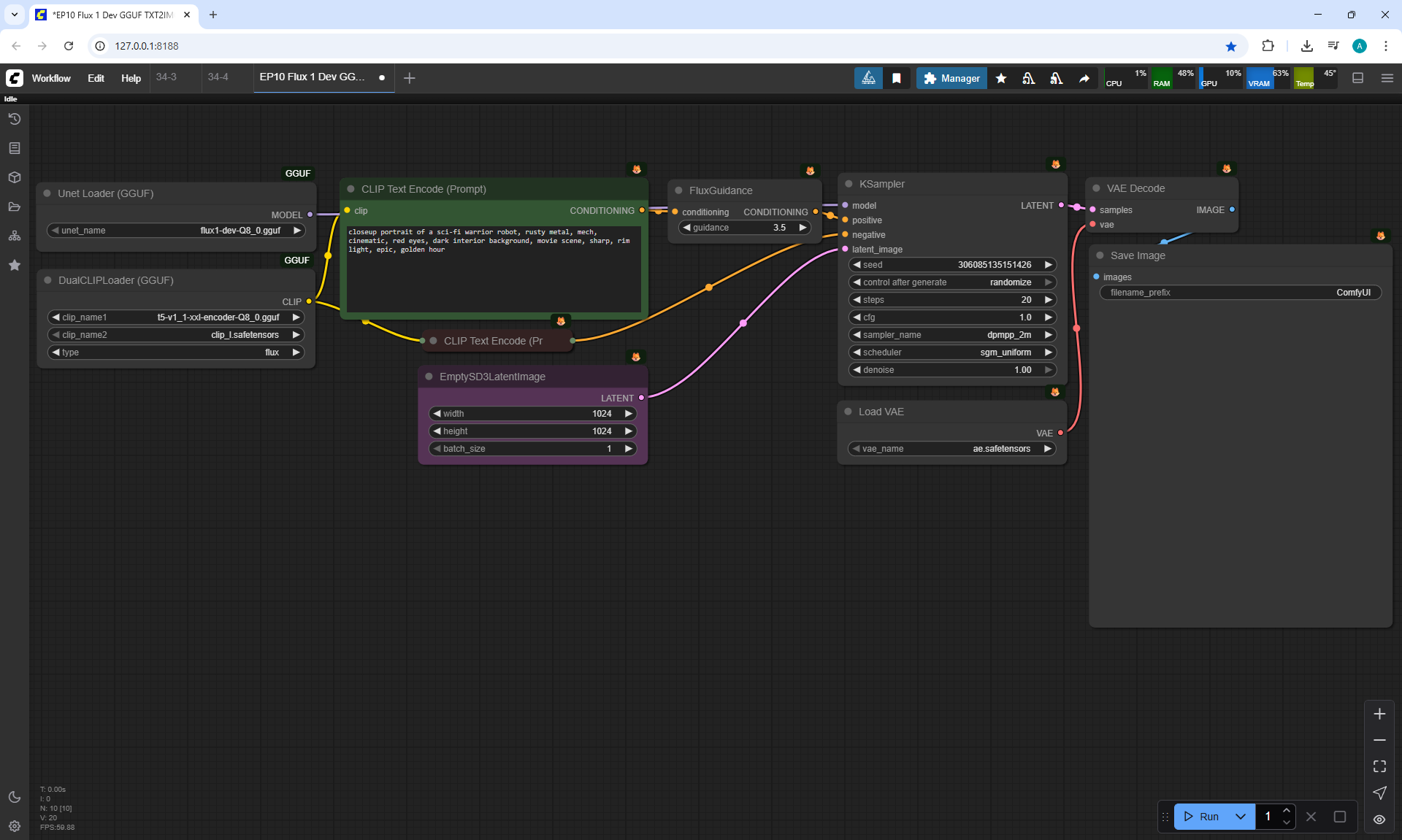Toggle the bottom panel icon
This screenshot has width=1402, height=840.
pos(1357,78)
